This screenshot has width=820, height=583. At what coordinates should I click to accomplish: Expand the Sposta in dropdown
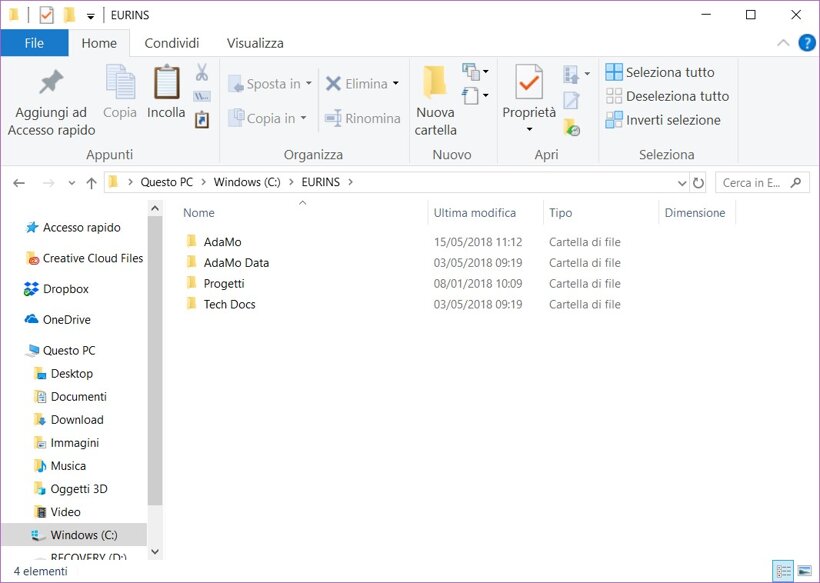(308, 84)
